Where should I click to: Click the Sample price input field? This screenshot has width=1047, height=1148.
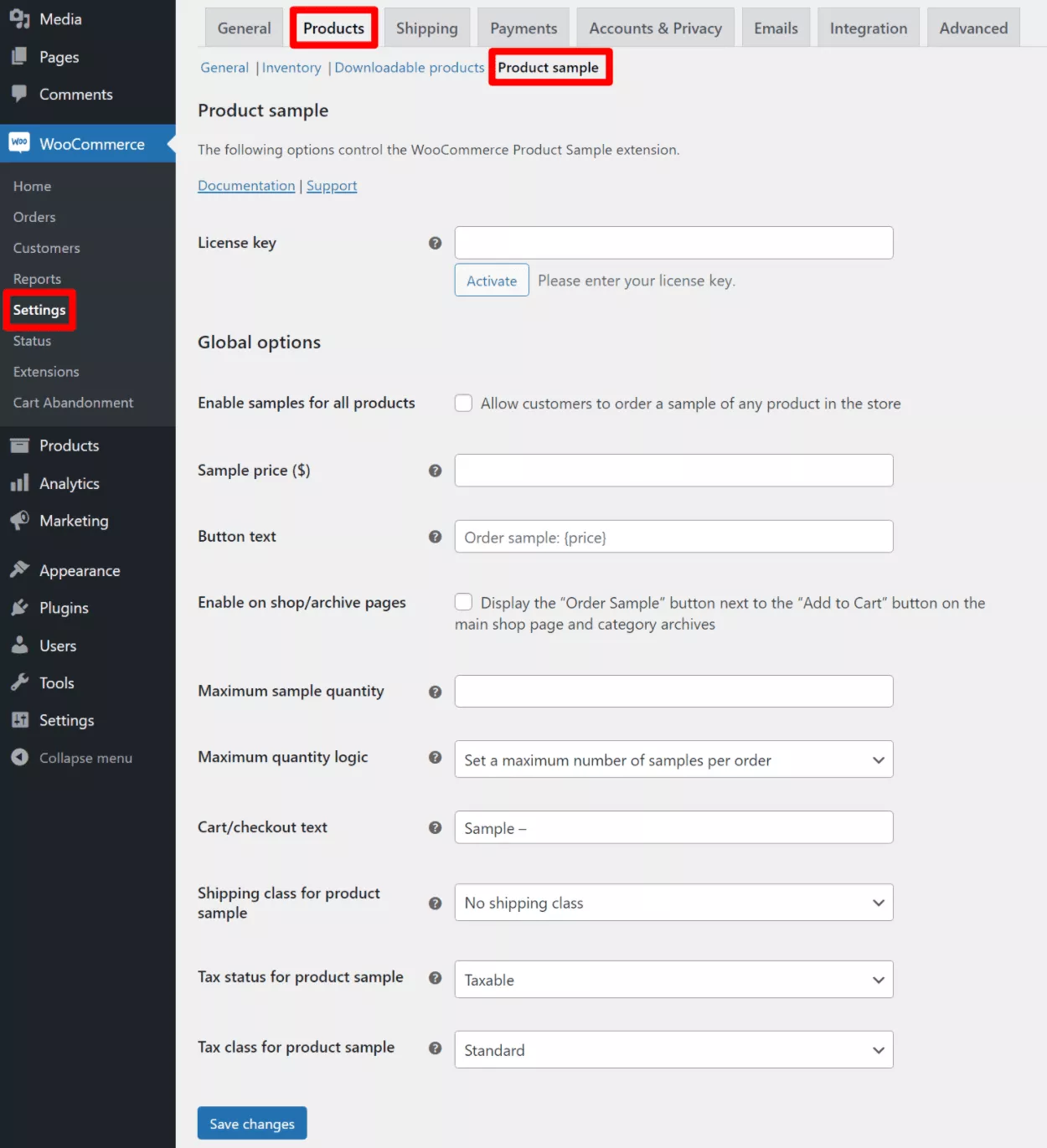(673, 470)
